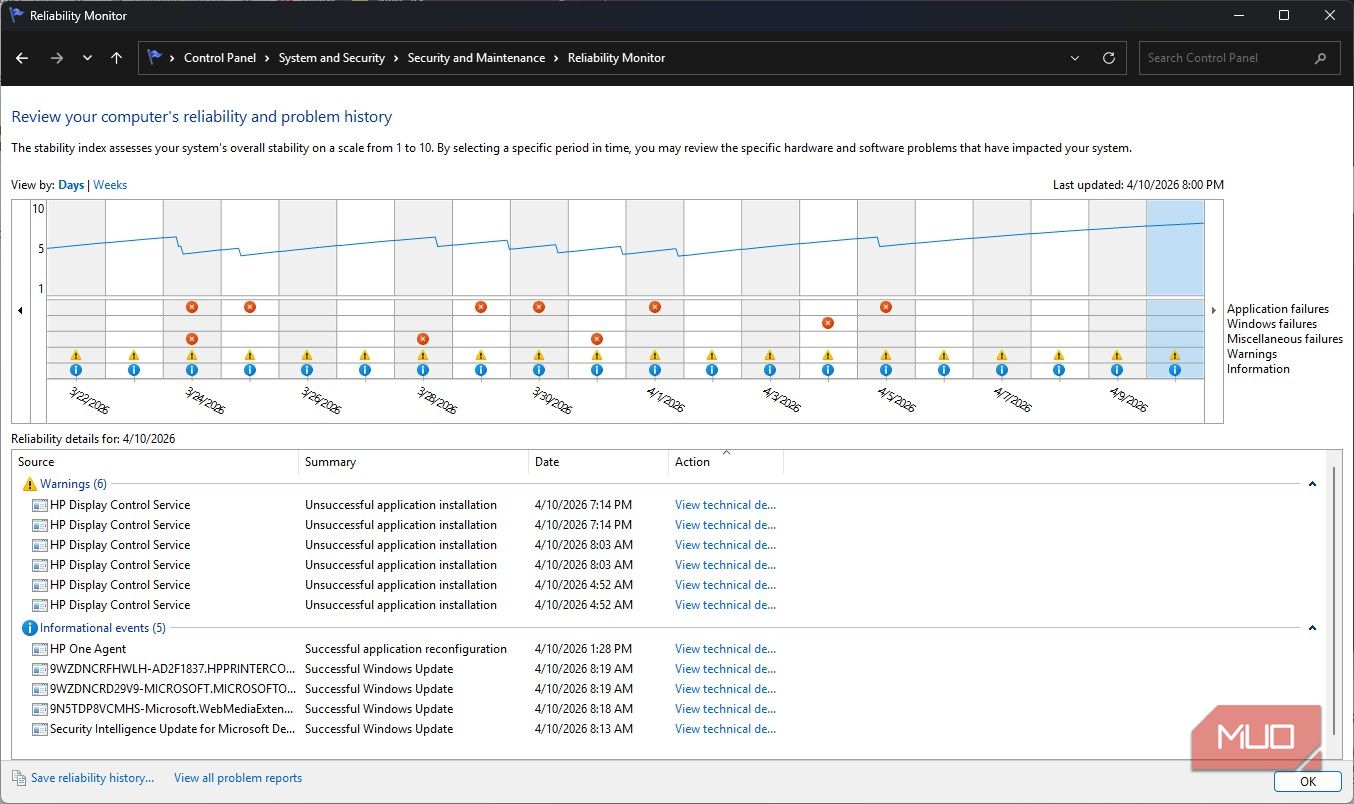Select the Security Intelligence Update row
This screenshot has width=1354, height=804.
click(x=404, y=729)
